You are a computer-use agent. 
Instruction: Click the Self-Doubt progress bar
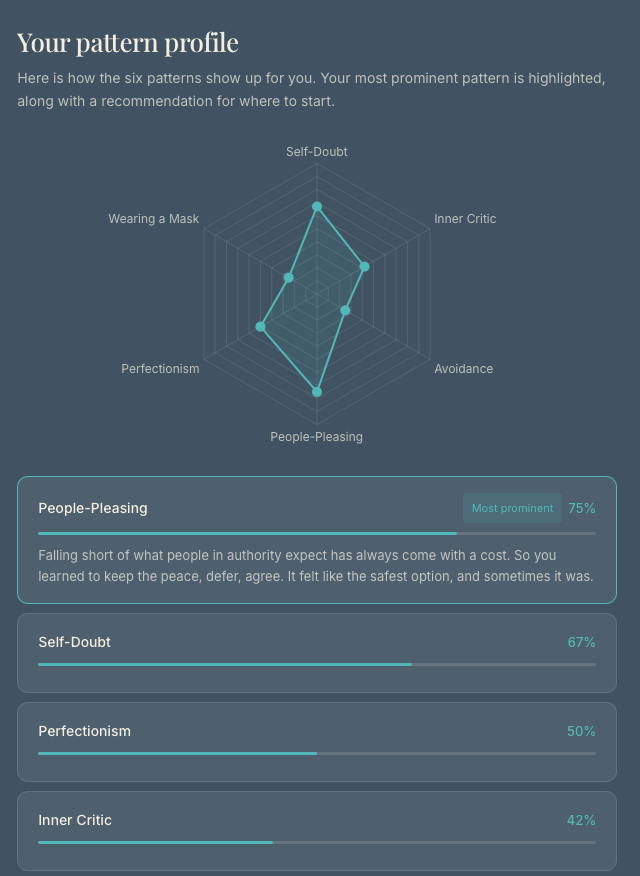[317, 664]
